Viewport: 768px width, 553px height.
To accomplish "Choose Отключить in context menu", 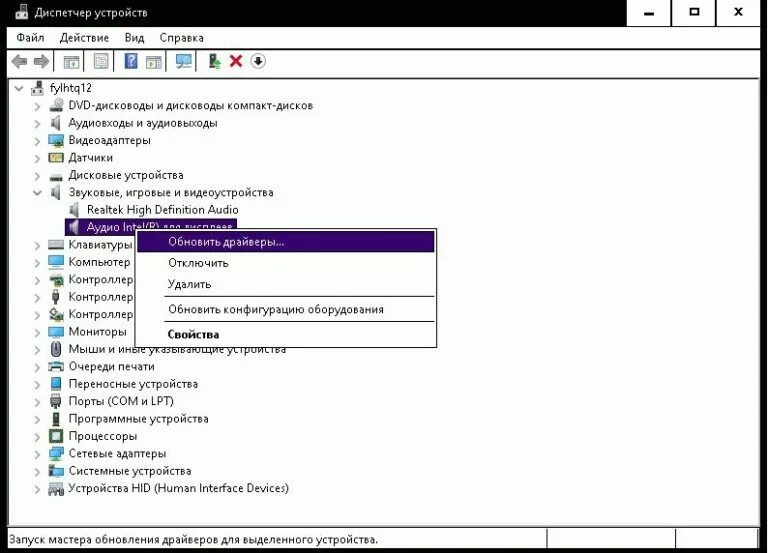I will [x=286, y=263].
